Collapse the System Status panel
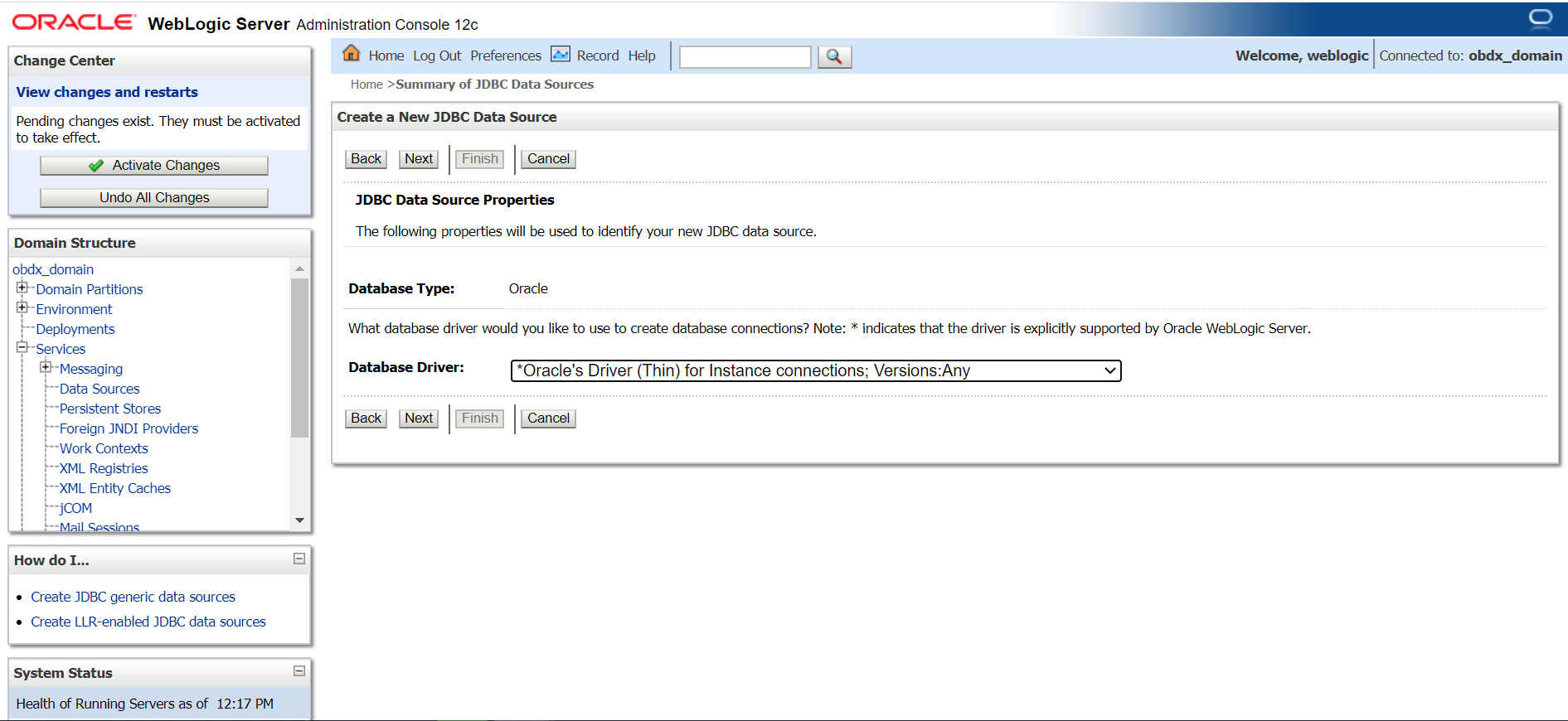This screenshot has width=1568, height=721. pyautogui.click(x=299, y=671)
